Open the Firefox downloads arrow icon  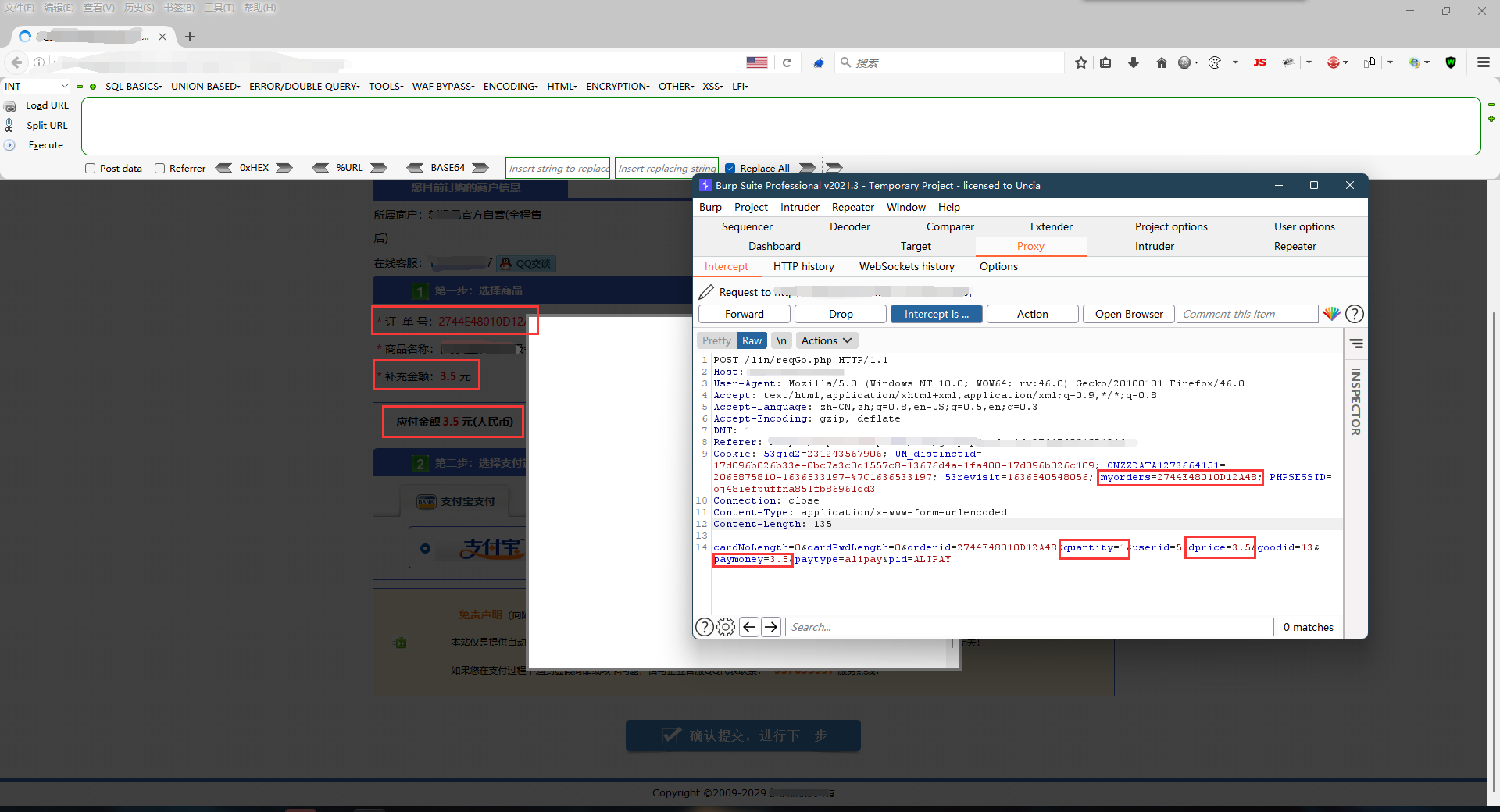click(x=1134, y=62)
